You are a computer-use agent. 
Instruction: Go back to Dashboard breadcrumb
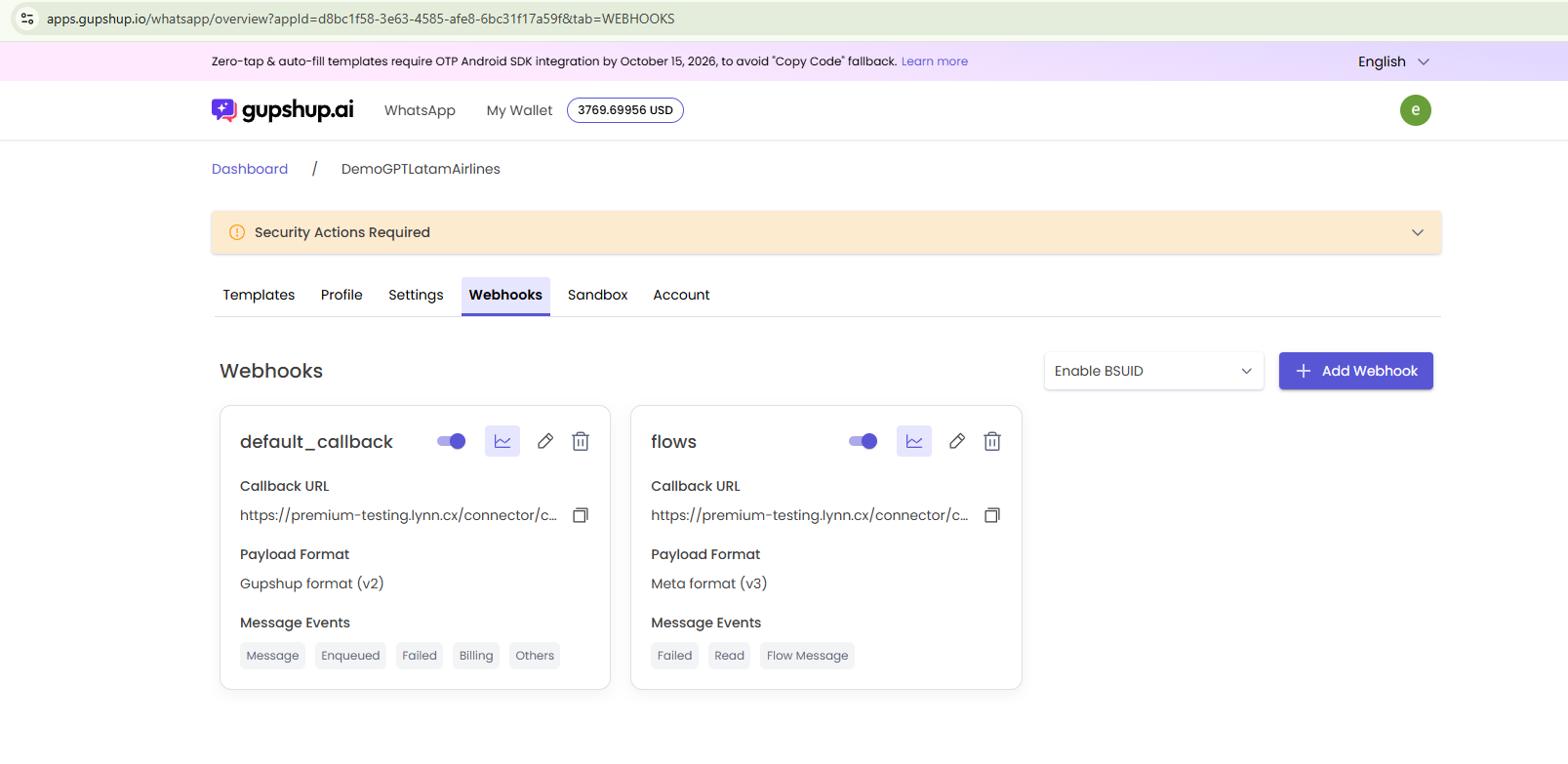(250, 169)
